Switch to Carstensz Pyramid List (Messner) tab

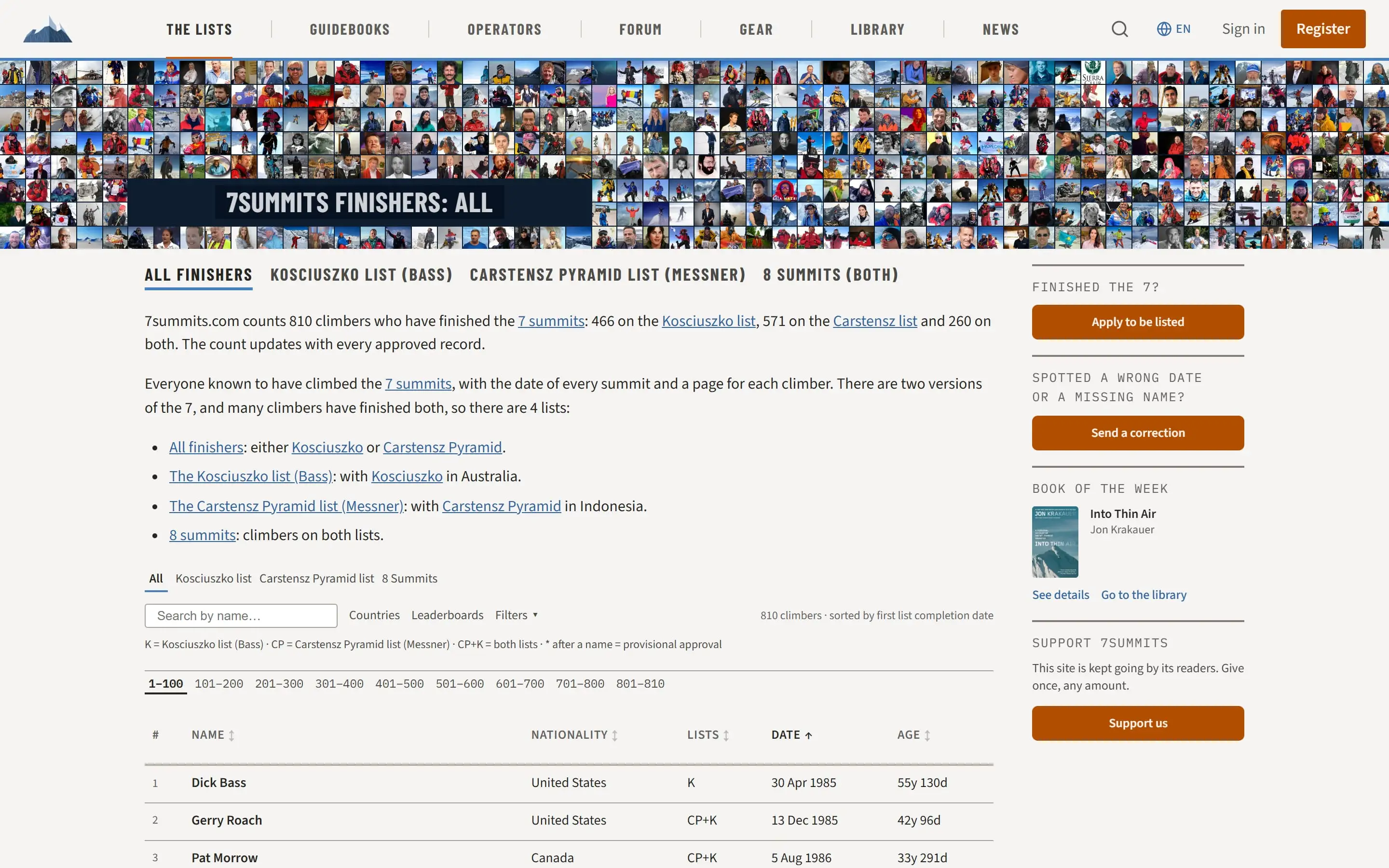[x=607, y=275]
